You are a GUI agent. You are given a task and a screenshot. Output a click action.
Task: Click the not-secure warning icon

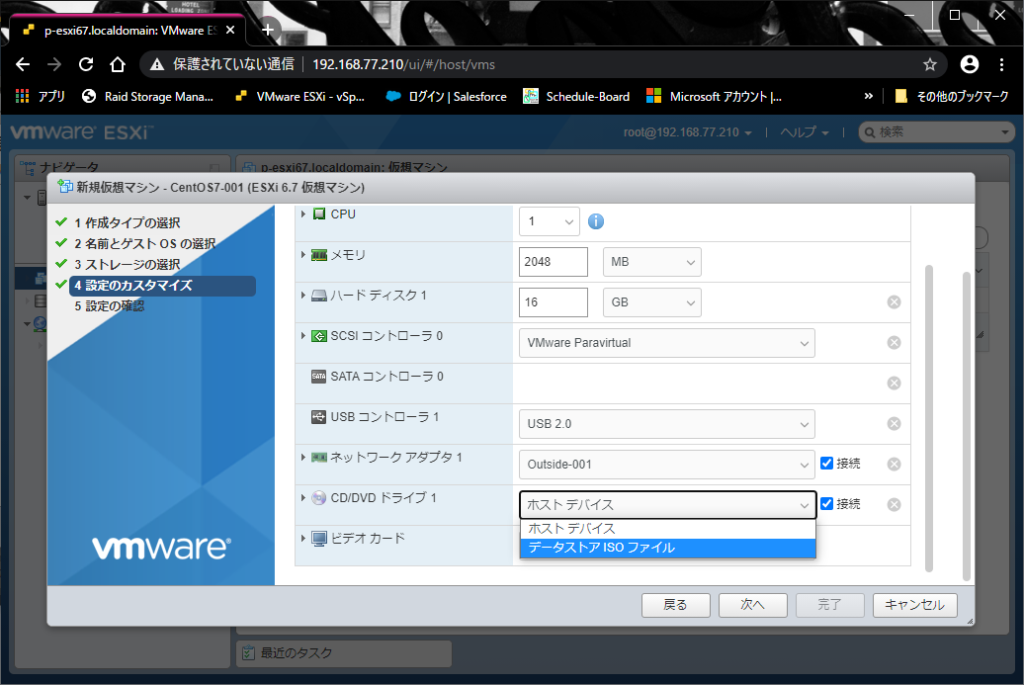(157, 64)
